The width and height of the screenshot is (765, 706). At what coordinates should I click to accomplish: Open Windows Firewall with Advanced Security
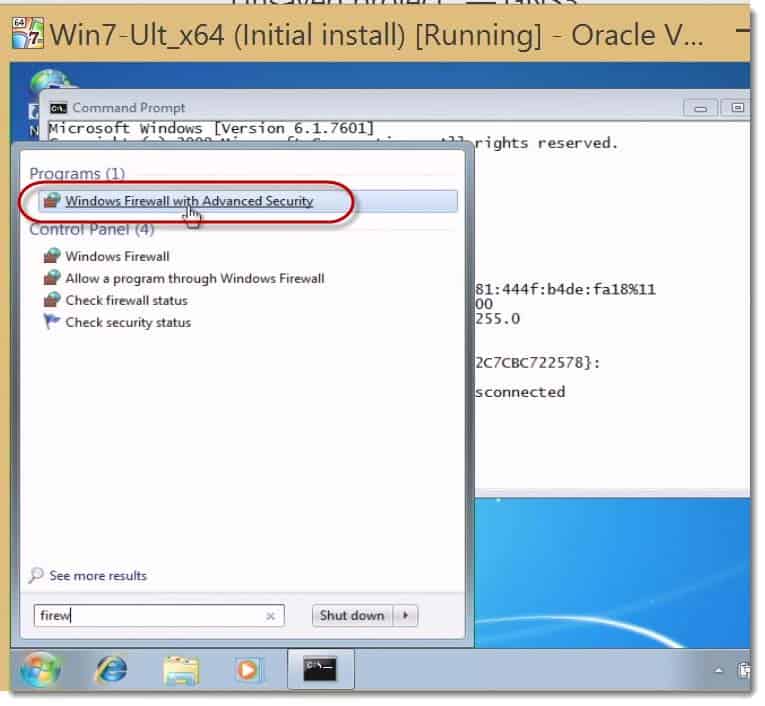point(247,202)
